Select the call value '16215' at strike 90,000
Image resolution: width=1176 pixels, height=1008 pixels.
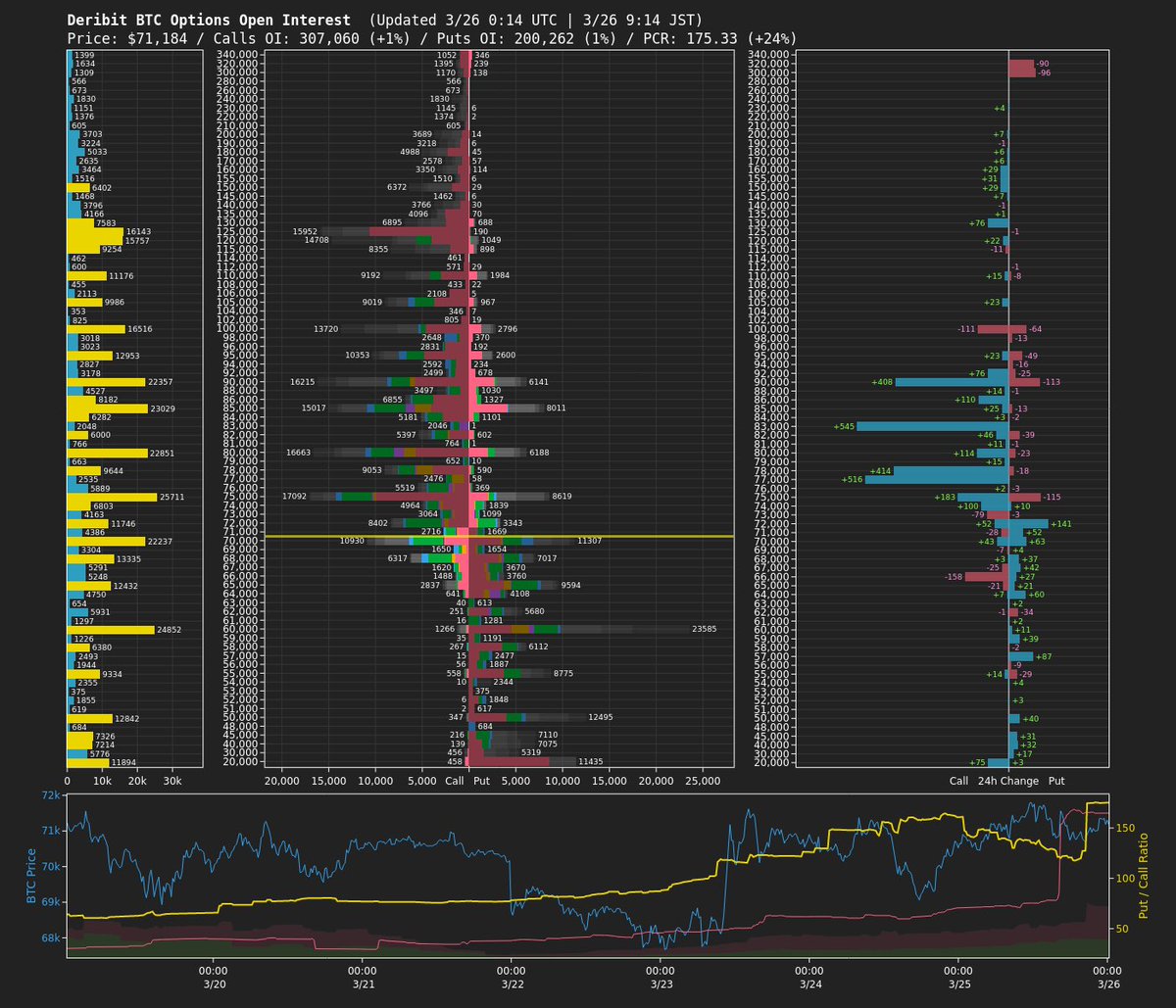(303, 382)
